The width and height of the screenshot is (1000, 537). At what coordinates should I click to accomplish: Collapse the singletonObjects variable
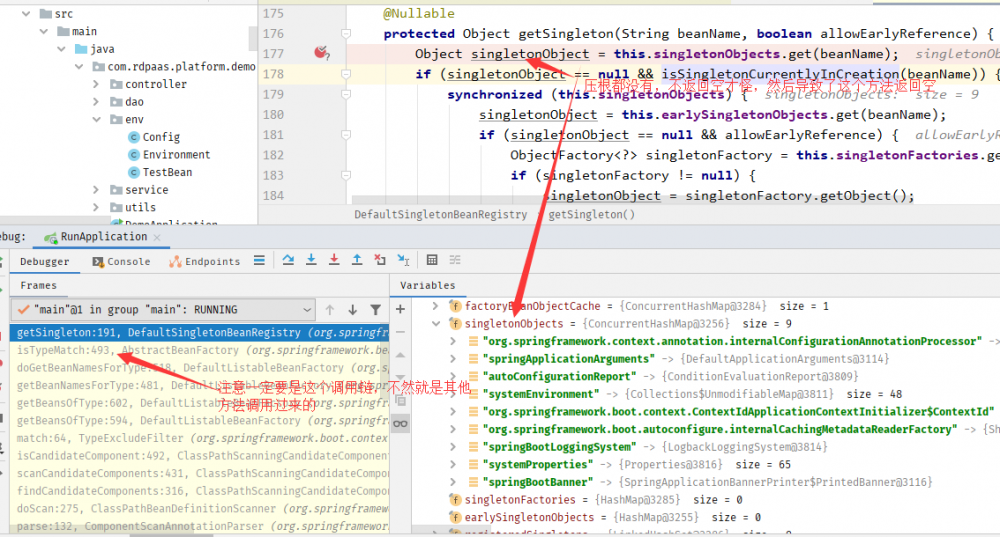click(436, 324)
